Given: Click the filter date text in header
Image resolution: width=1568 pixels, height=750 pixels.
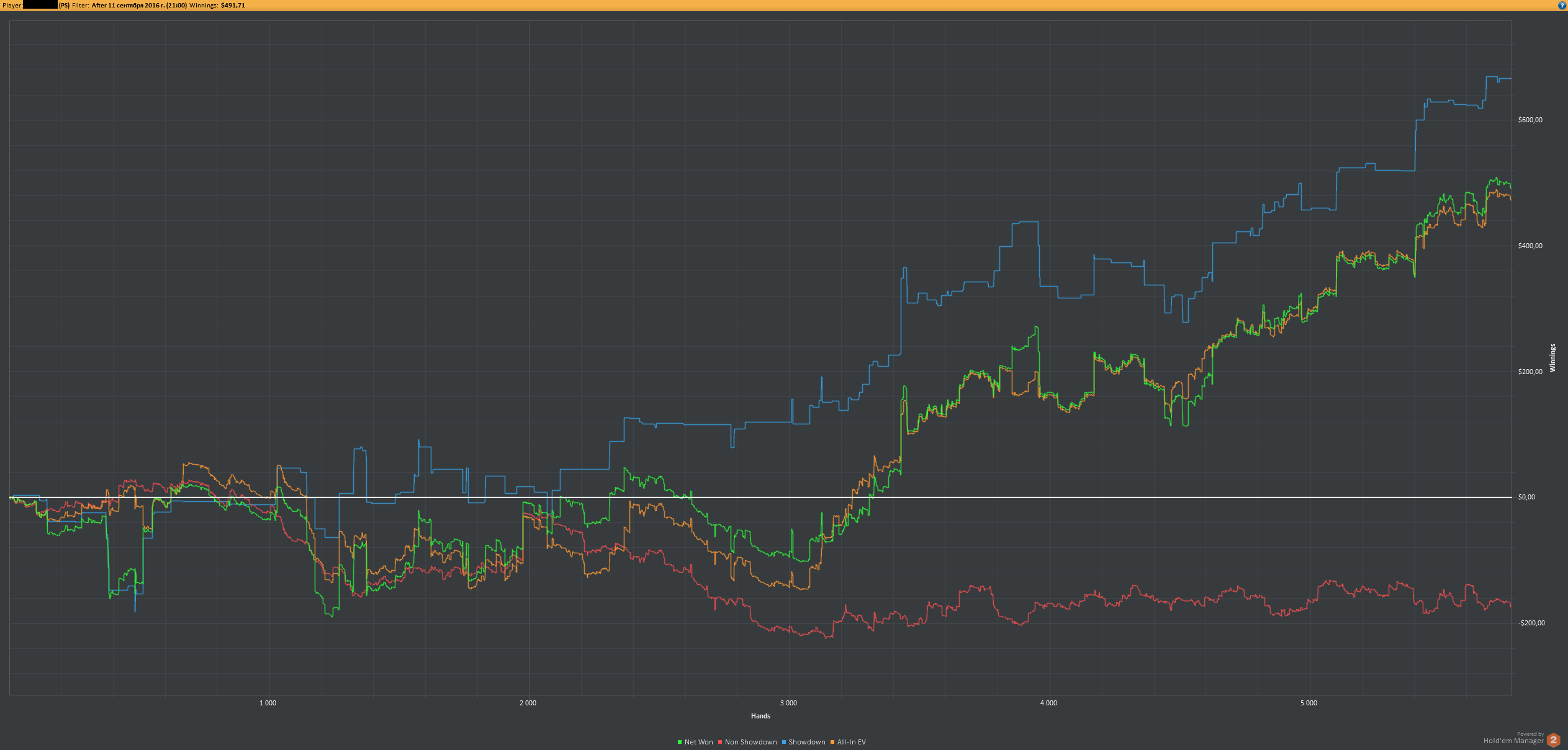Looking at the screenshot, I should [x=139, y=5].
